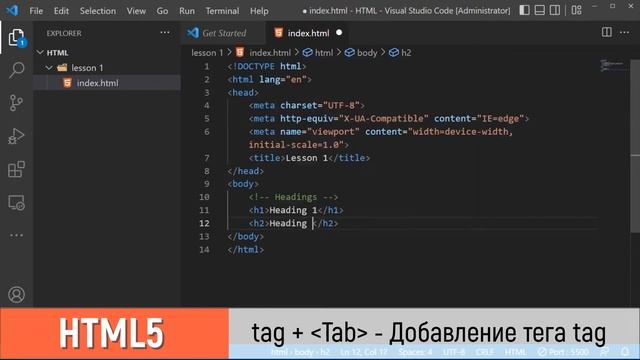This screenshot has height=360, width=640.
Task: Open the Source Control view
Action: [16, 103]
